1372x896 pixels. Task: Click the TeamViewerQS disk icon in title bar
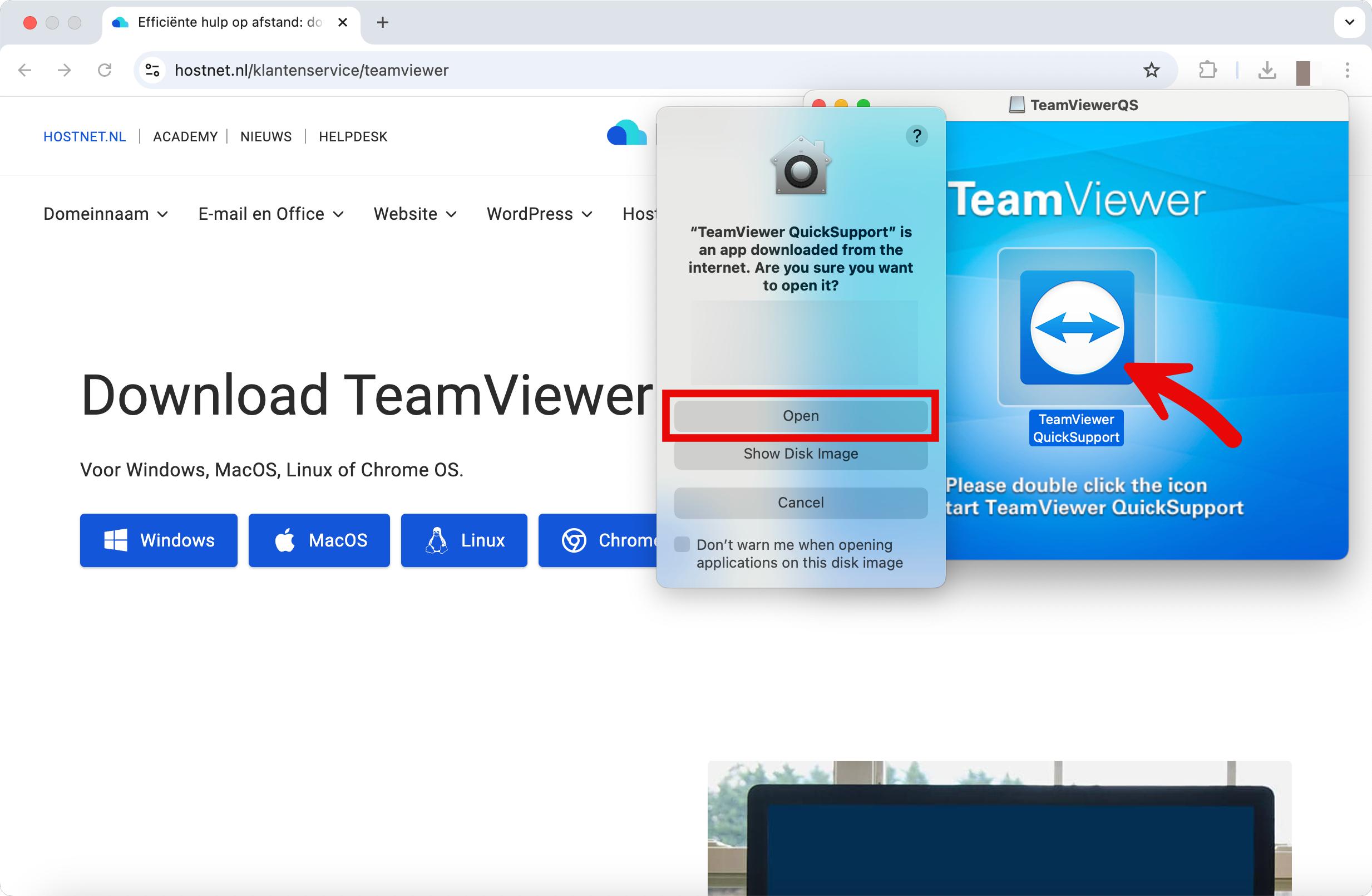tap(1017, 105)
